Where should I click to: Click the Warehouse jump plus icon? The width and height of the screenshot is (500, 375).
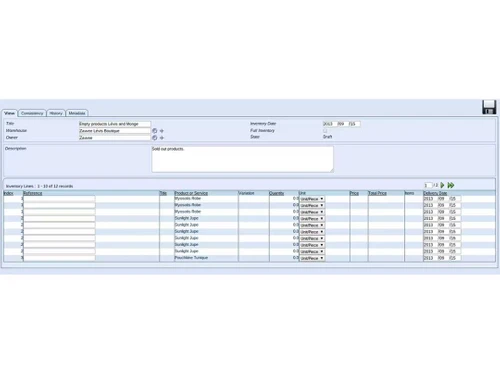162,131
